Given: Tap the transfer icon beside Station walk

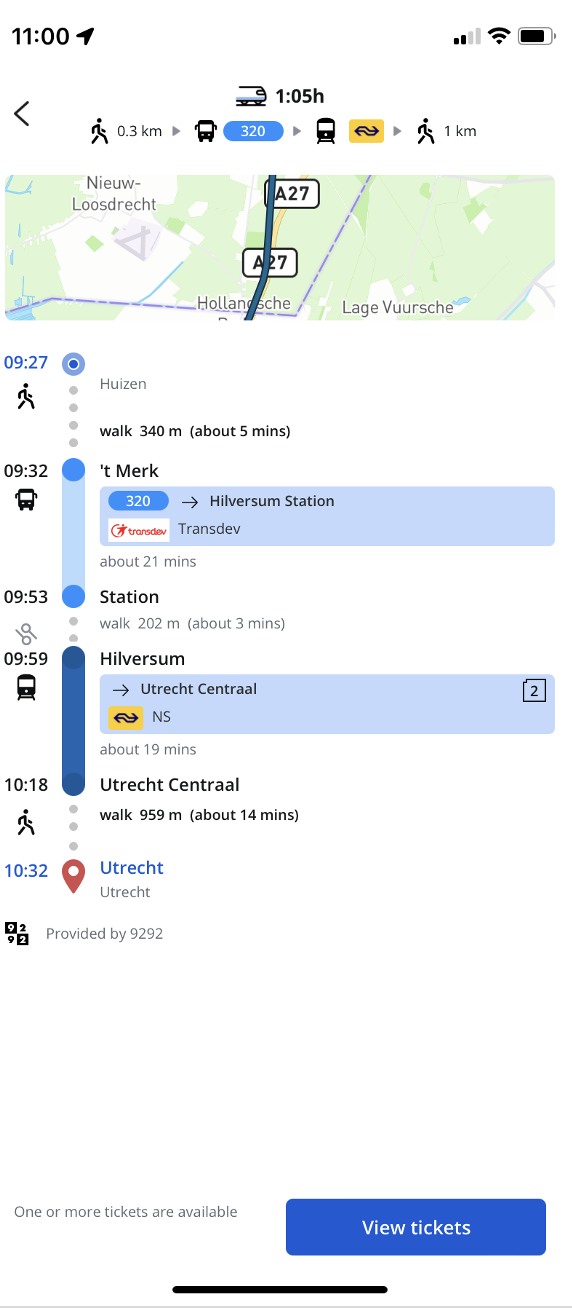Looking at the screenshot, I should (x=26, y=633).
